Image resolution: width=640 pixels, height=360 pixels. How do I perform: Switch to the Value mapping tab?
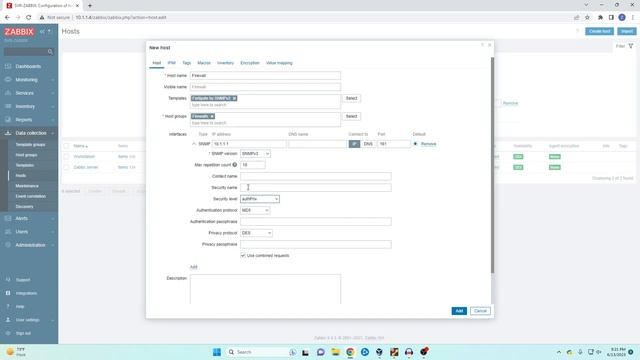(279, 63)
